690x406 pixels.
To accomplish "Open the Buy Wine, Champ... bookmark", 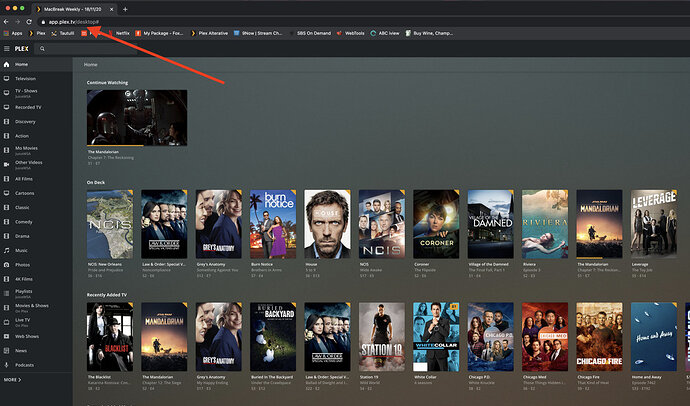I will click(429, 33).
